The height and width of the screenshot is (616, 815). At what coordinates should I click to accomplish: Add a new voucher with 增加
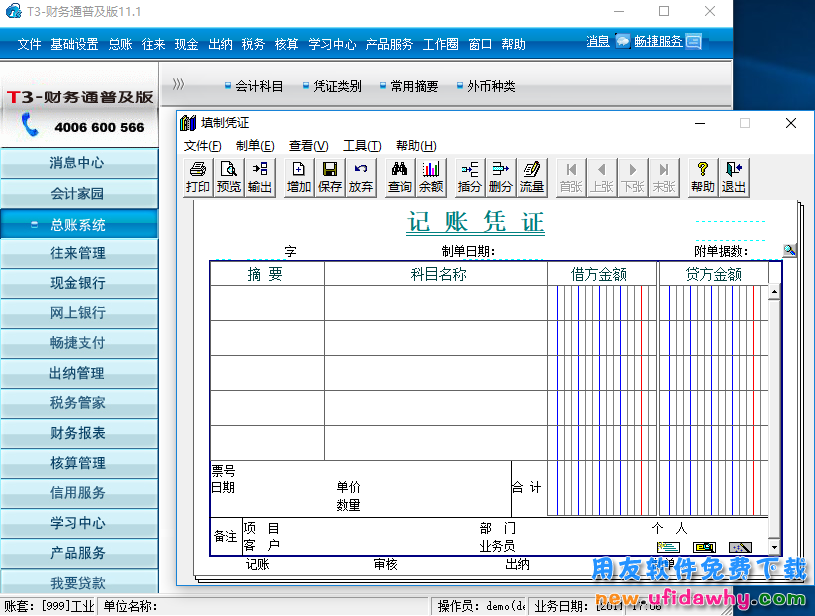(298, 177)
